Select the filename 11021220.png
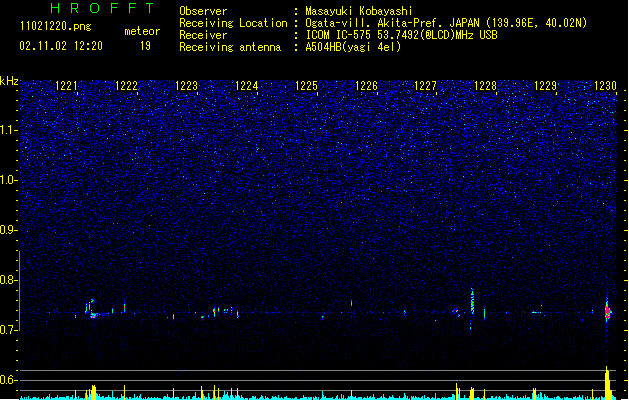Image resolution: width=629 pixels, height=400 pixels. 56,27
